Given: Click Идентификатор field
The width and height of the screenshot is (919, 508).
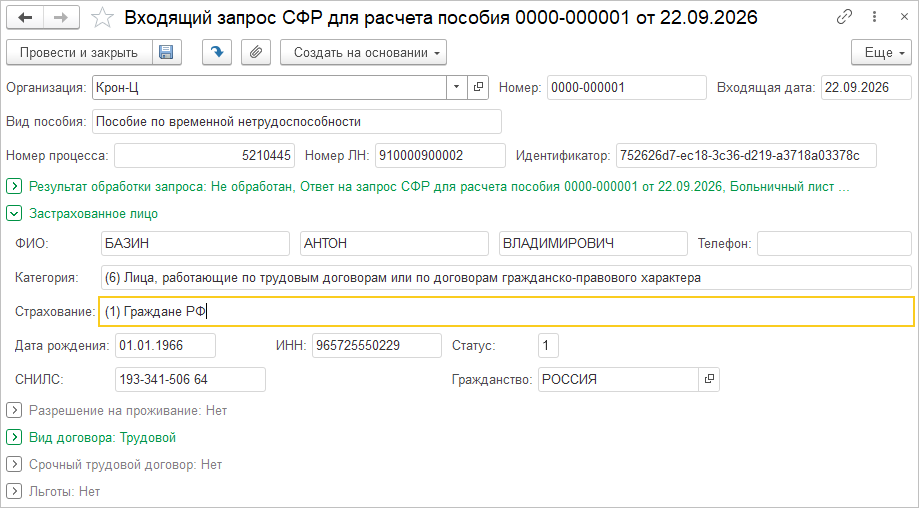Looking at the screenshot, I should tap(746, 155).
